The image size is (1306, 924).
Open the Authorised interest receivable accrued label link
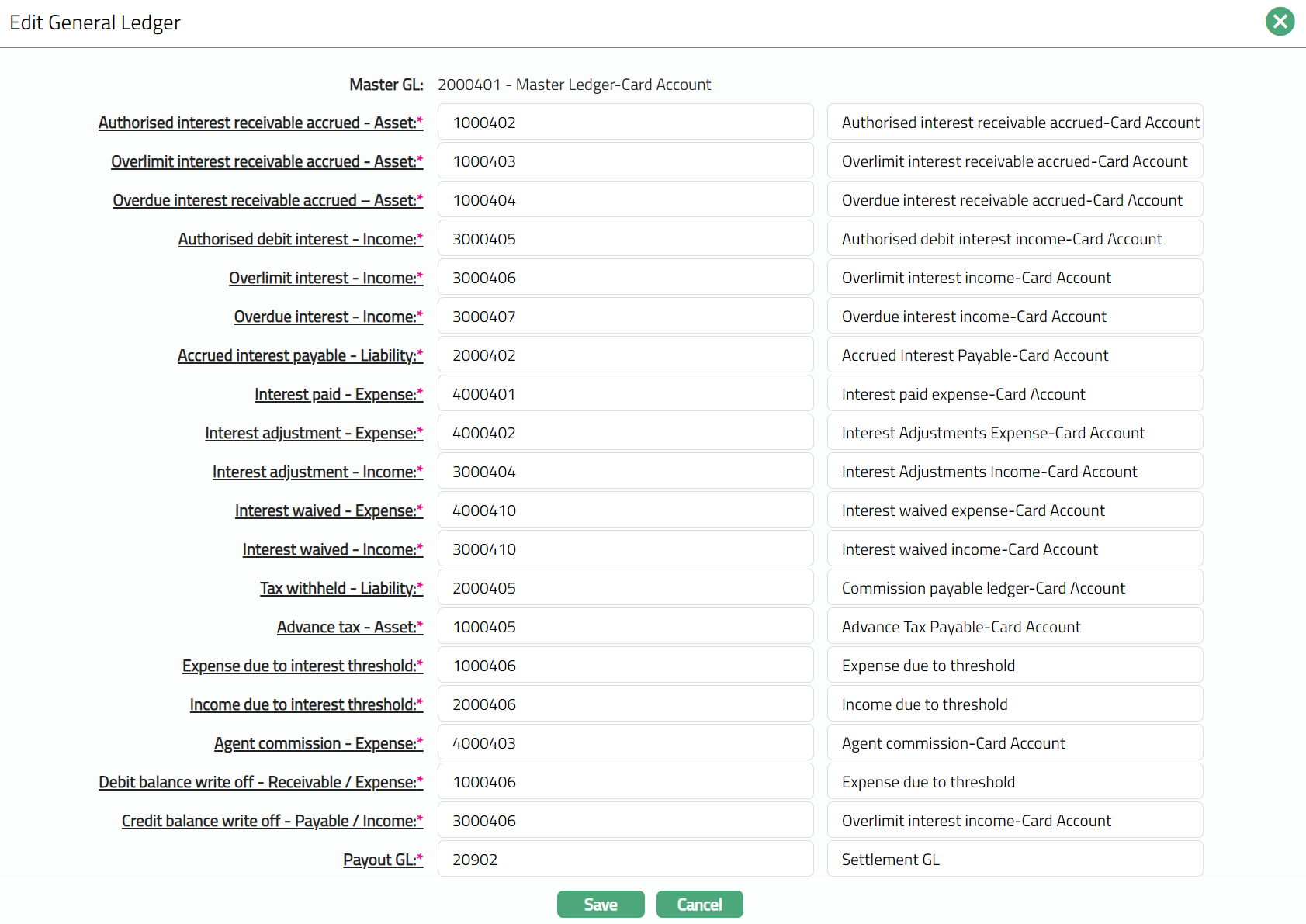tap(260, 123)
